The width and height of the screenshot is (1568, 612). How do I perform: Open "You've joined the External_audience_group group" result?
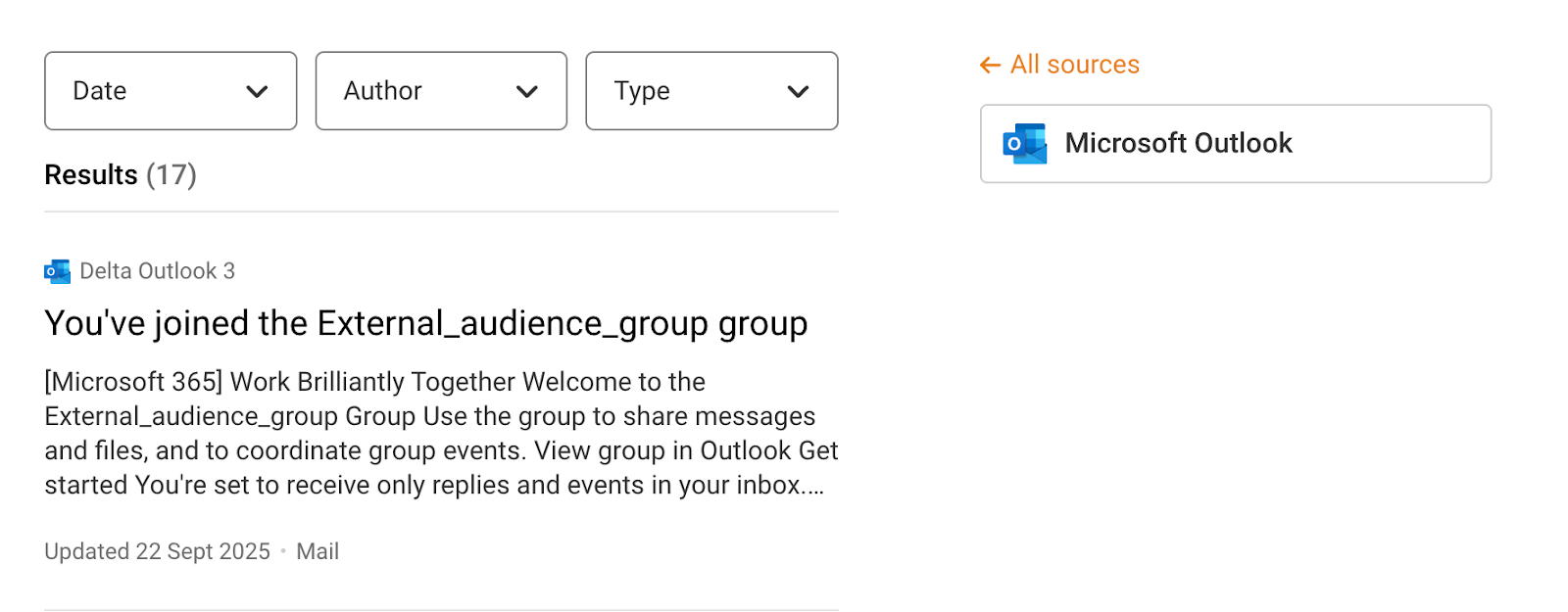pos(425,323)
